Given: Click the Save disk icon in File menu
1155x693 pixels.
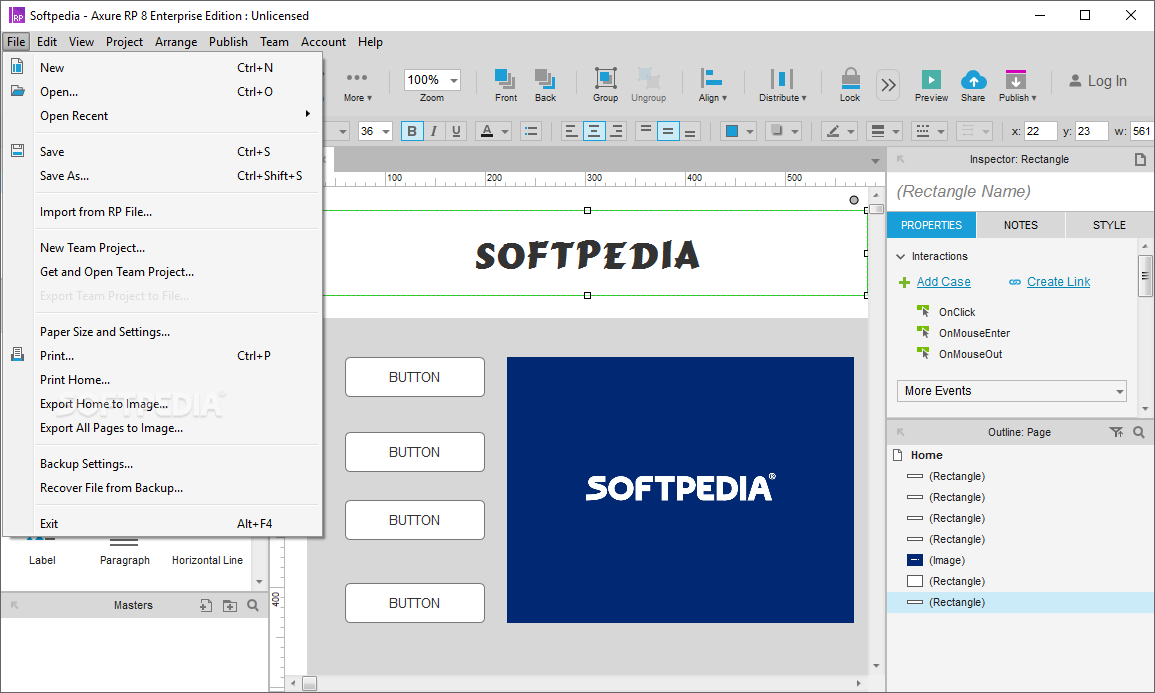Looking at the screenshot, I should 18,150.
